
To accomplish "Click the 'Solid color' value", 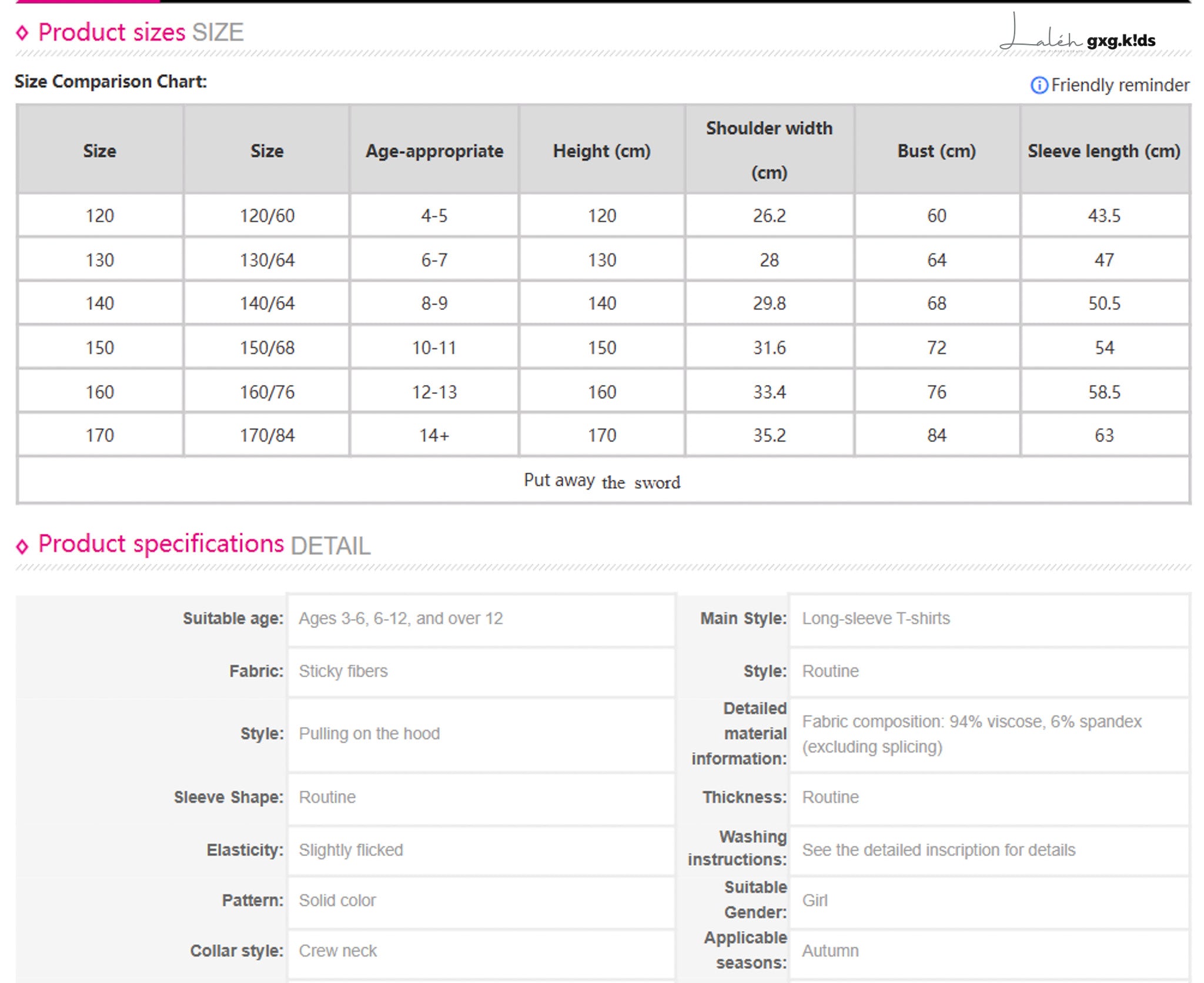I will 337,901.
